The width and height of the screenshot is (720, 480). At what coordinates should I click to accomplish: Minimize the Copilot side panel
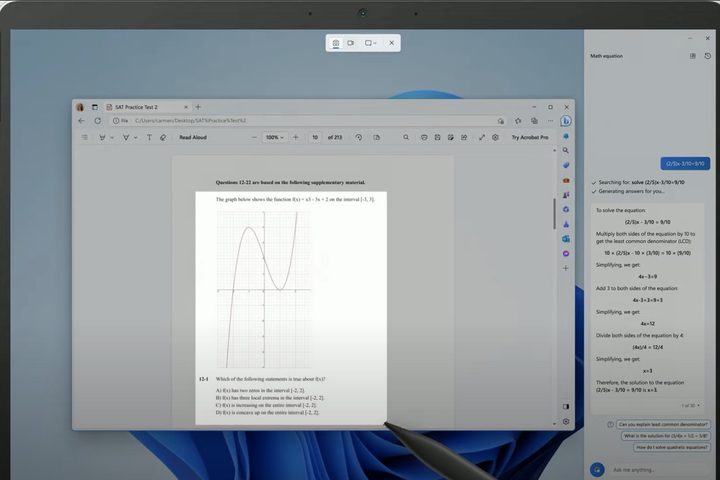pos(690,38)
